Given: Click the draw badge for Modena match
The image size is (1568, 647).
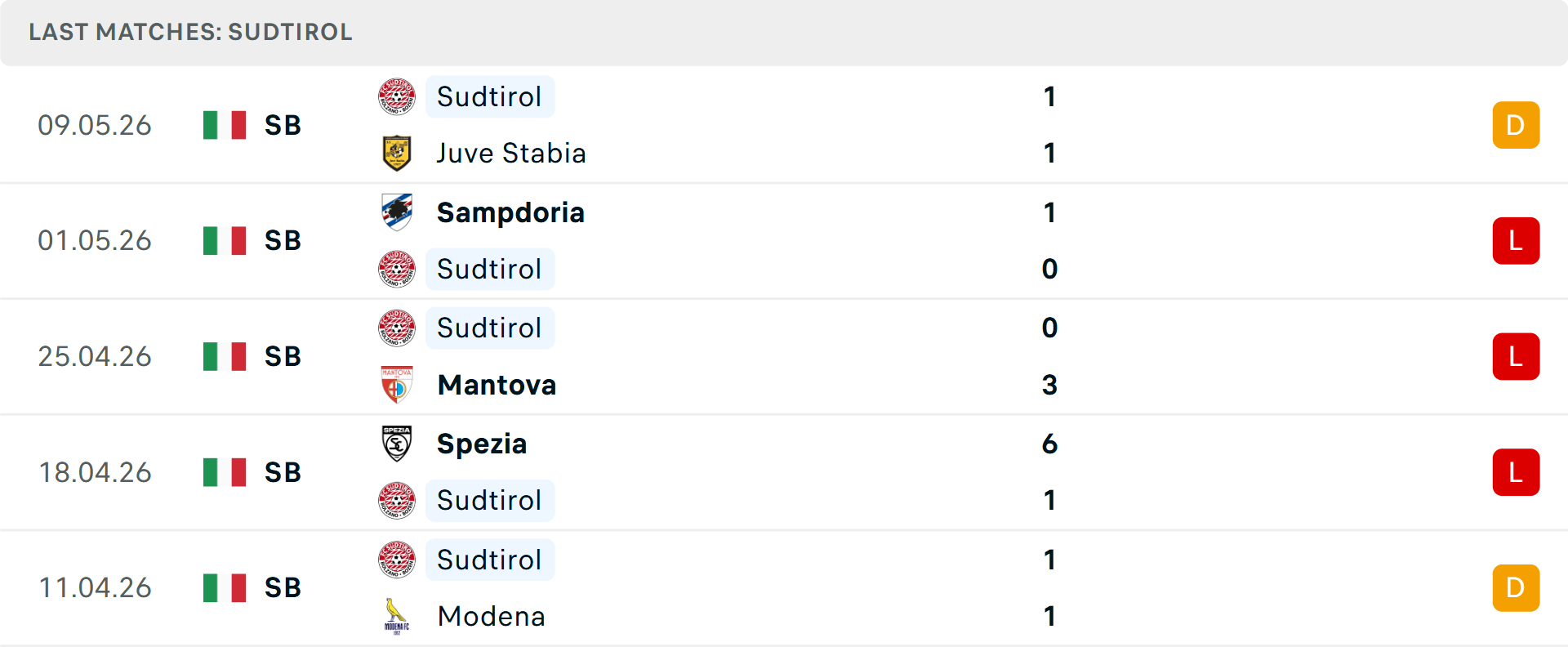Looking at the screenshot, I should pyautogui.click(x=1516, y=588).
